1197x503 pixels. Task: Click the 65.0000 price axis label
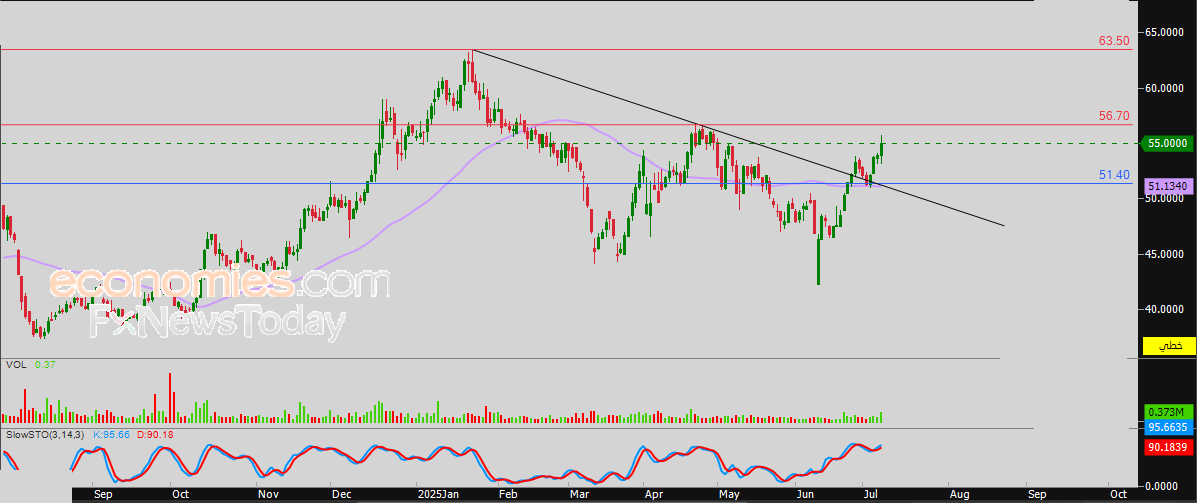1163,32
